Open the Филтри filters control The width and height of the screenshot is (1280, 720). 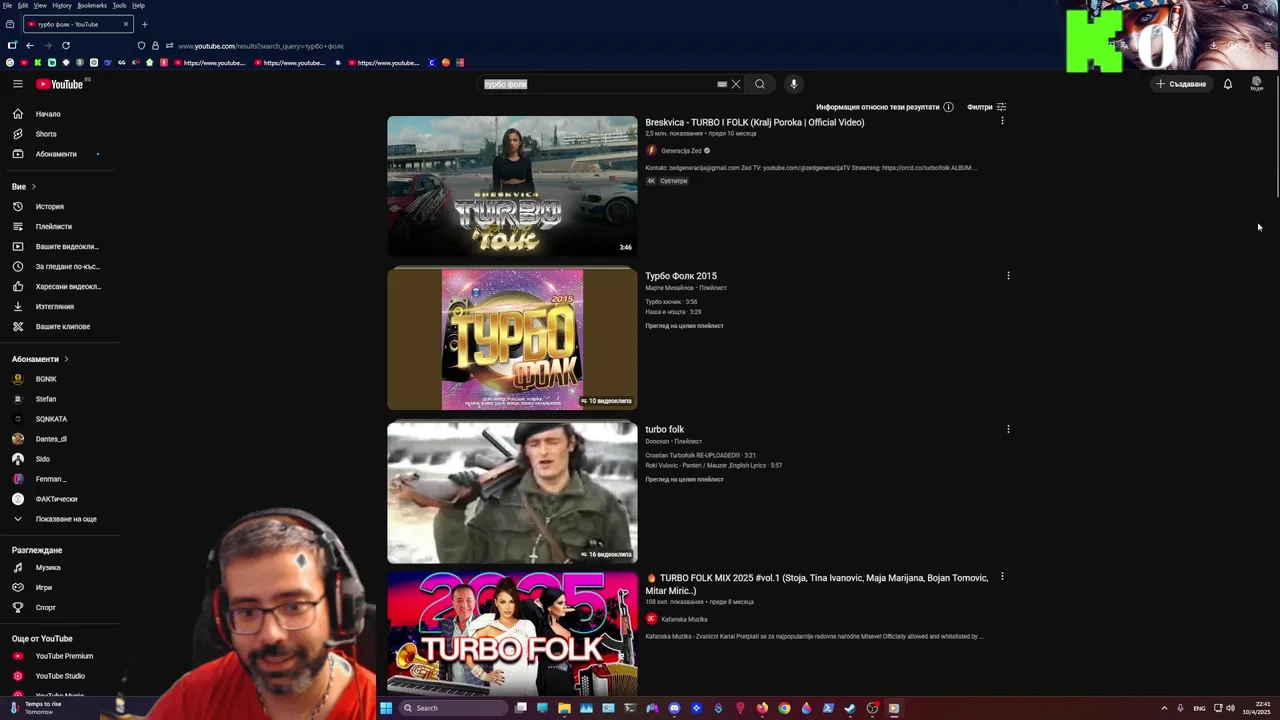pyautogui.click(x=987, y=107)
